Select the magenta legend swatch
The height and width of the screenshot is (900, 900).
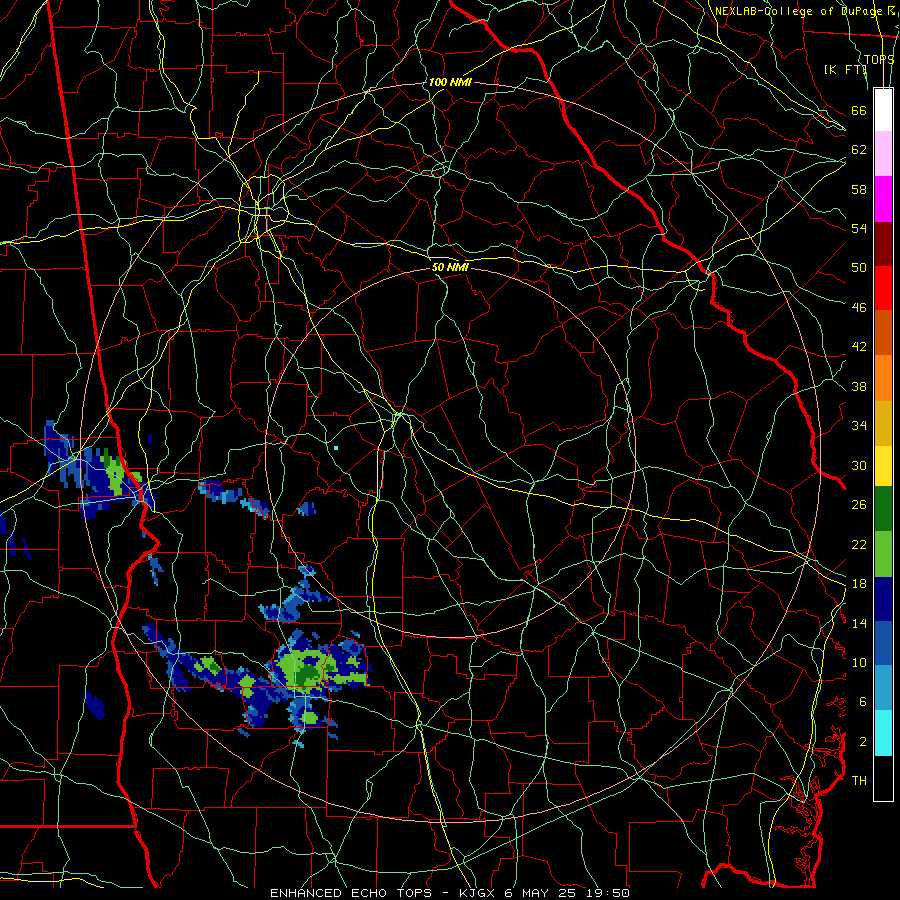point(883,199)
